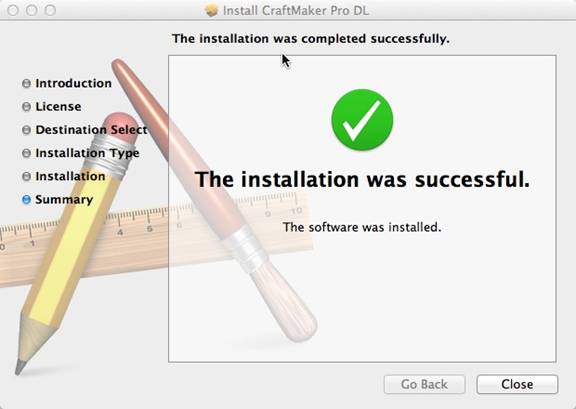Click the bullet beside License step
Screen dimensions: 576x409
coord(26,107)
